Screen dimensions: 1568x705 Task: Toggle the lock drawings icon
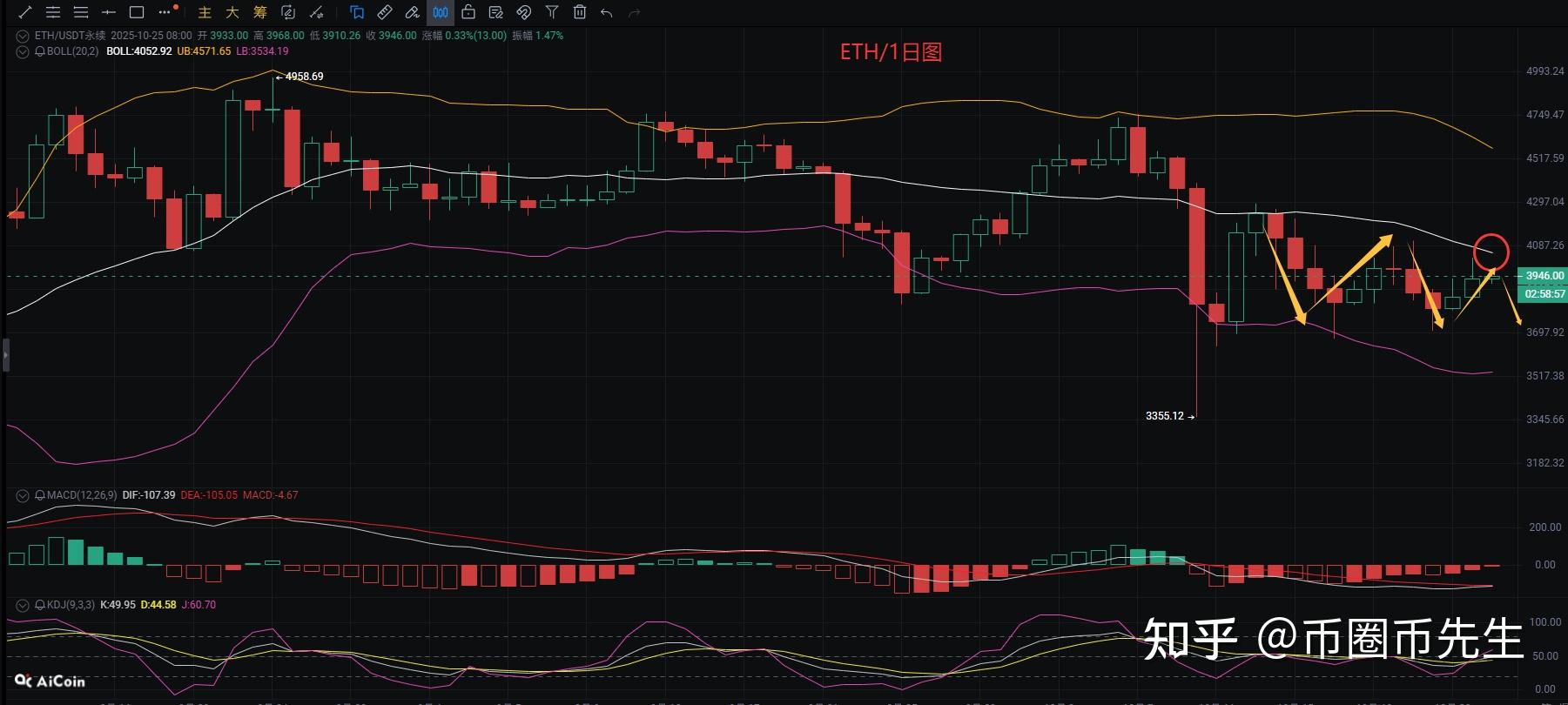click(468, 12)
